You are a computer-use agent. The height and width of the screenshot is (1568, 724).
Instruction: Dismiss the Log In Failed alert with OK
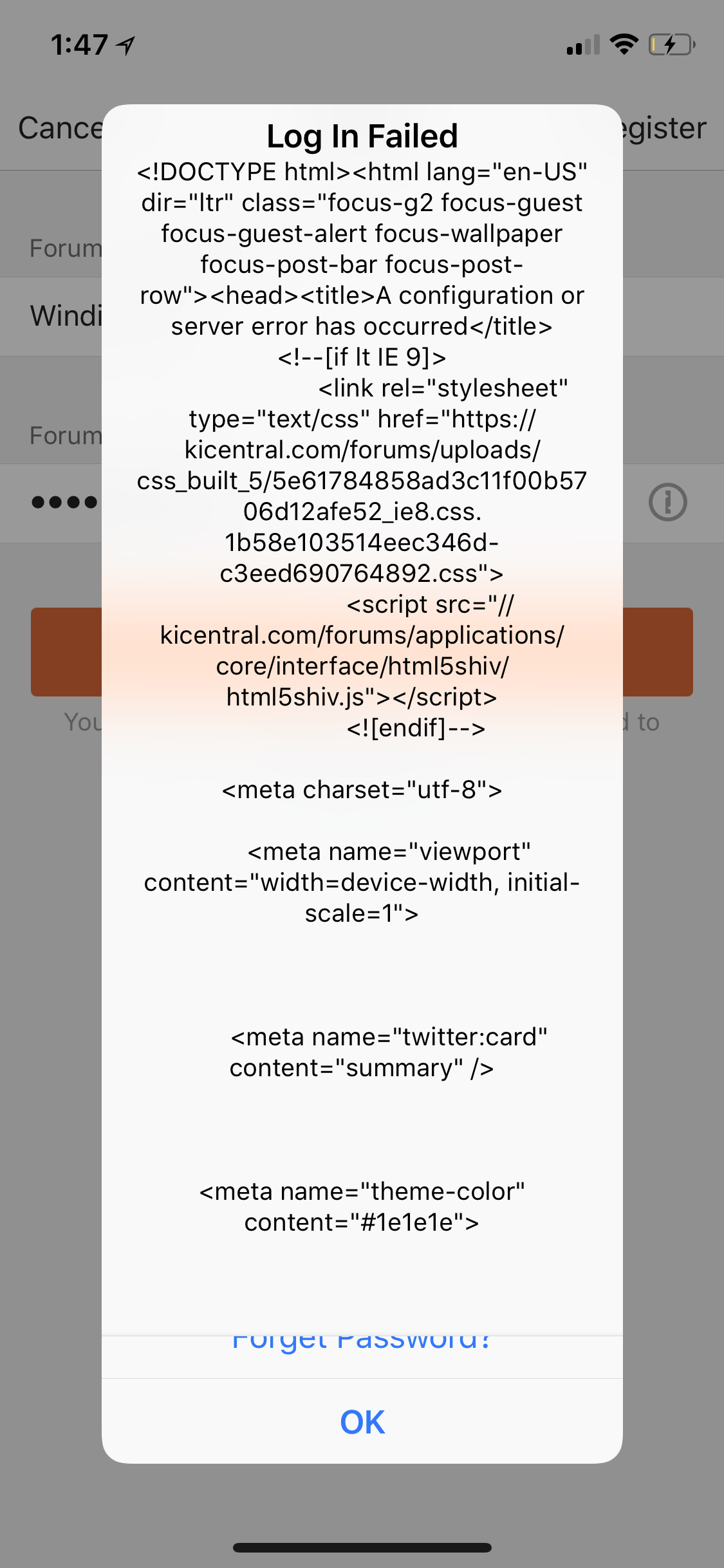(362, 1422)
